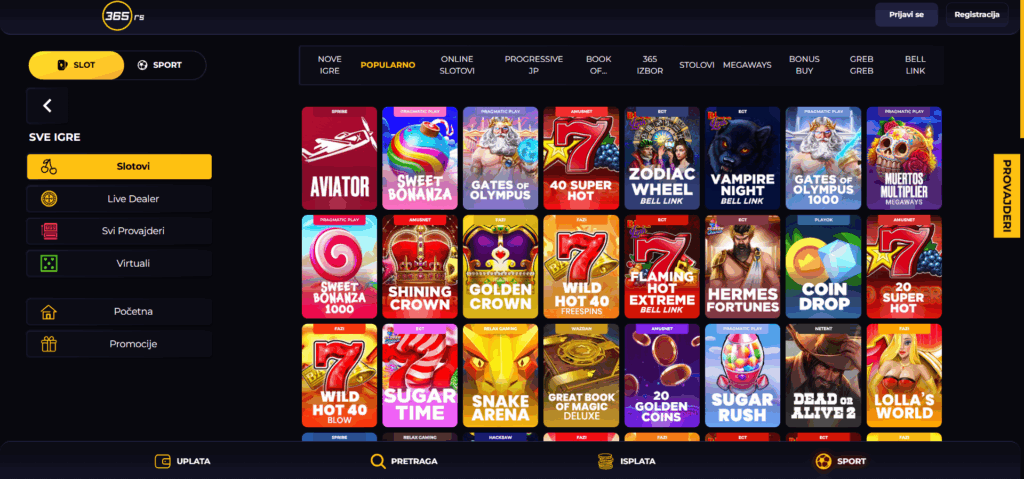Switch to NOVE IGRE tab
The width and height of the screenshot is (1024, 479).
coord(330,65)
